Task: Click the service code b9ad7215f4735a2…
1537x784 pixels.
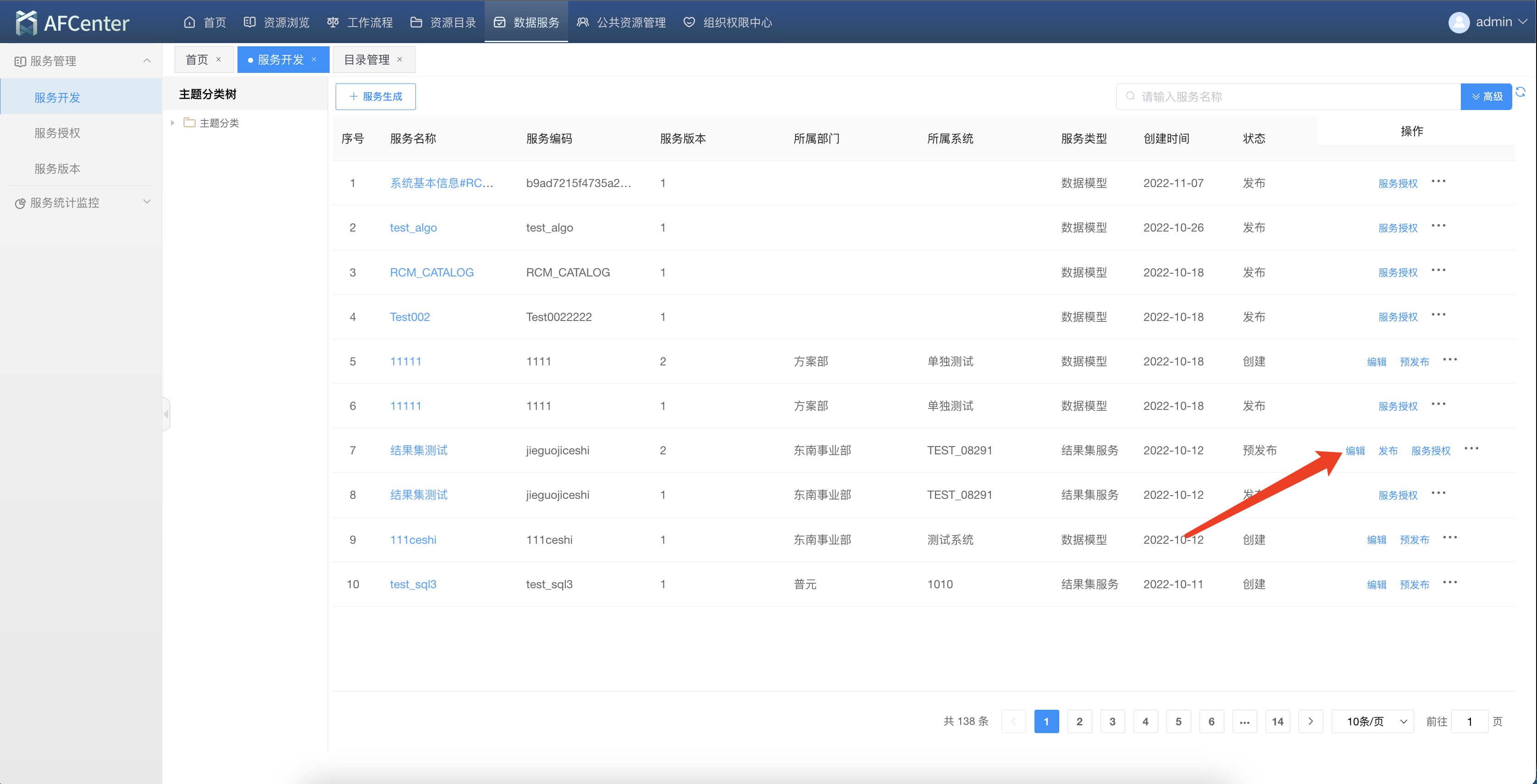Action: pos(578,182)
